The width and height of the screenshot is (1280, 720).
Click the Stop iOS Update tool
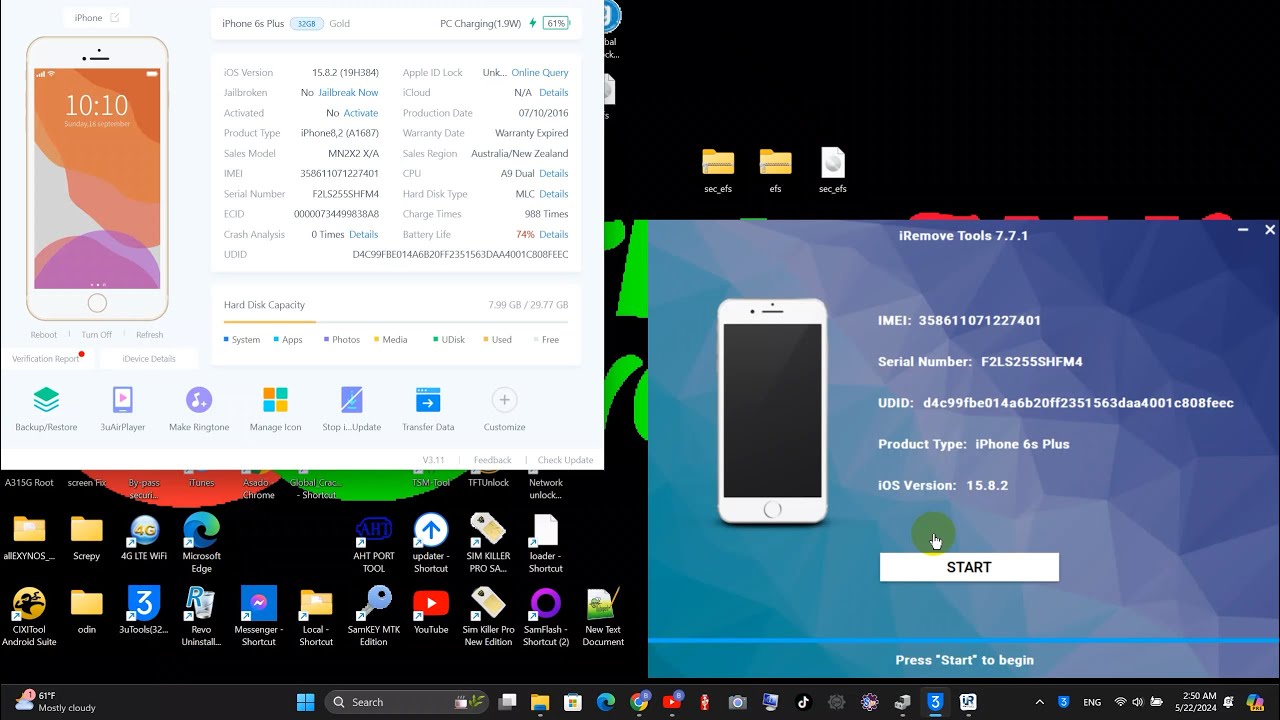pos(351,409)
